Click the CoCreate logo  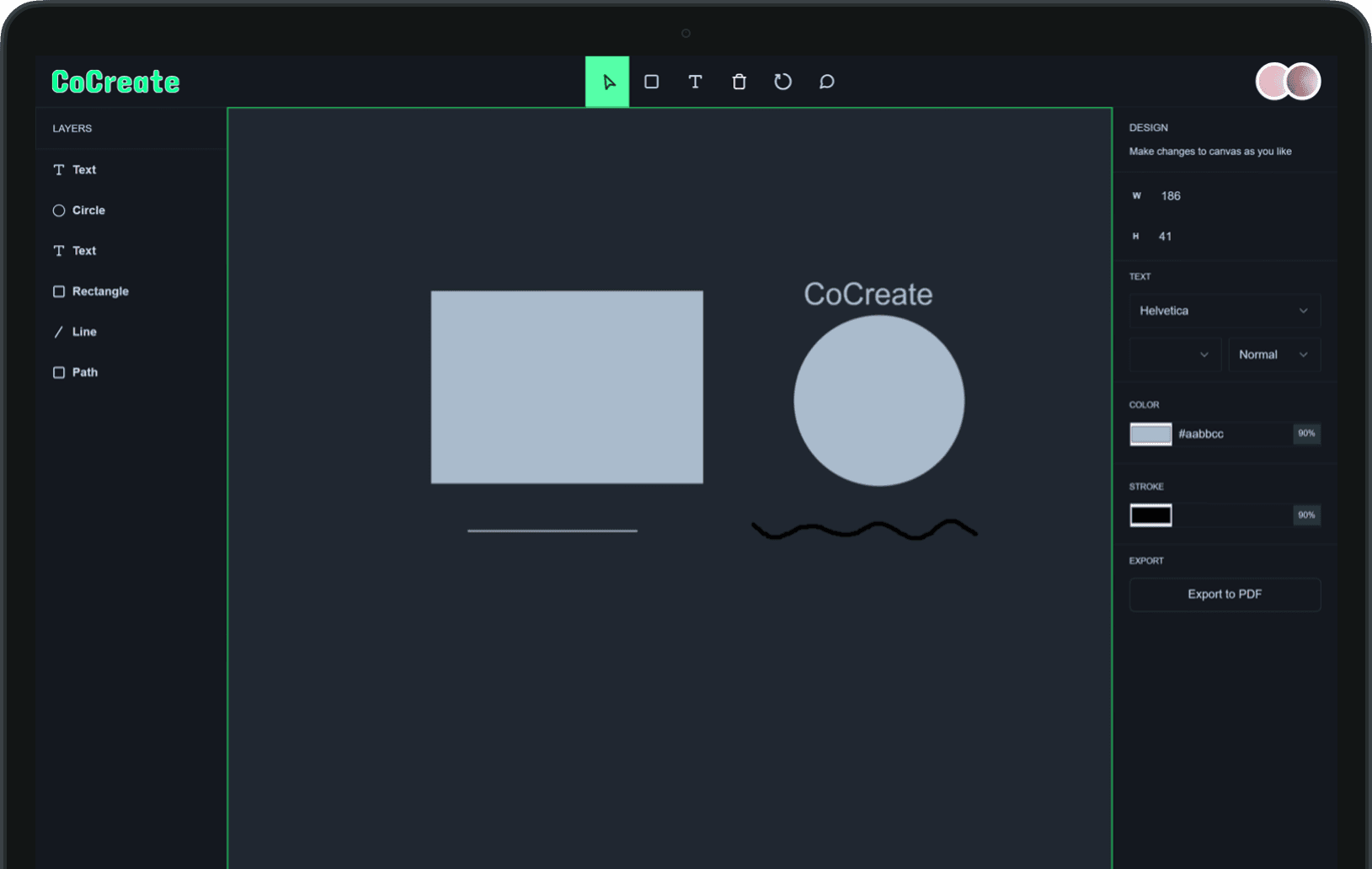tap(115, 82)
